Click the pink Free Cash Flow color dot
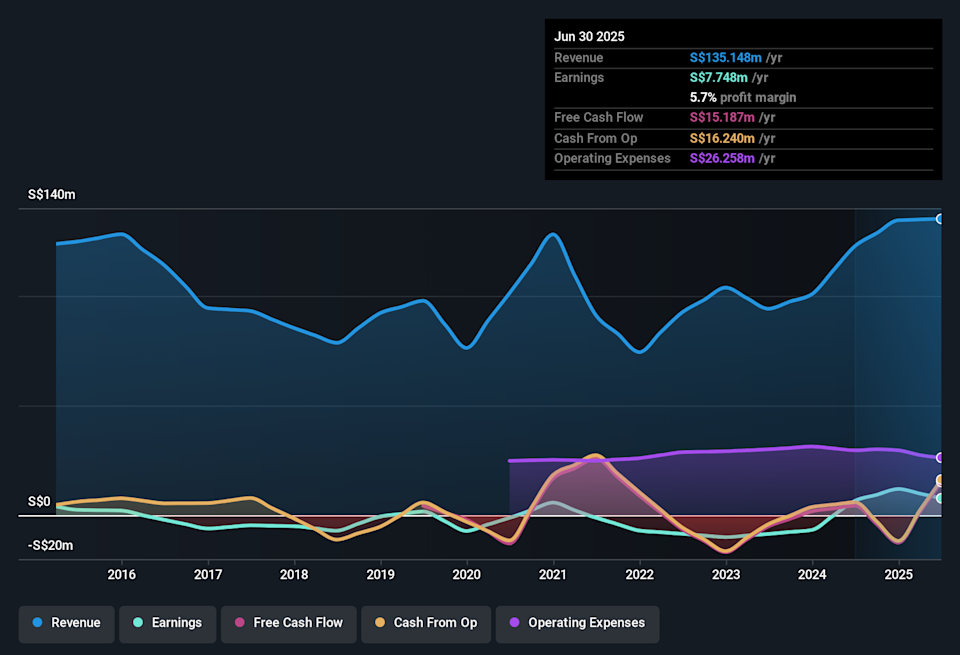Viewport: 960px width, 655px height. 241,624
